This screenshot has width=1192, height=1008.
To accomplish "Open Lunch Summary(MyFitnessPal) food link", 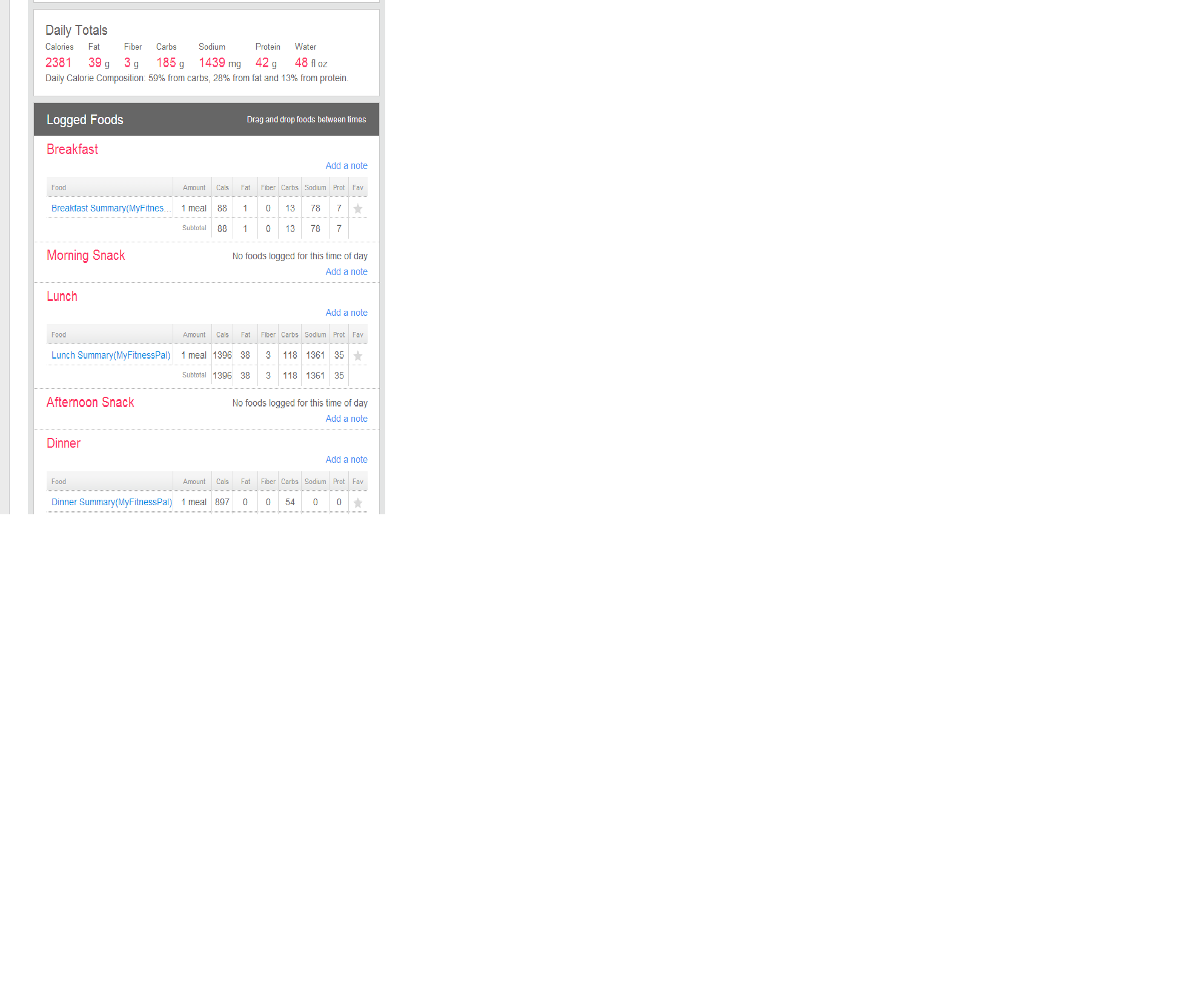I will [x=111, y=356].
